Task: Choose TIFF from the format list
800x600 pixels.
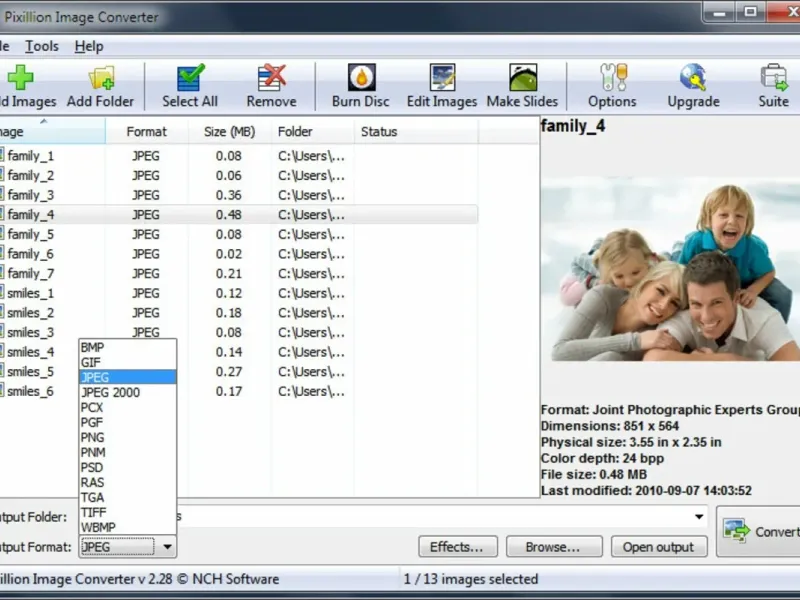Action: point(128,512)
